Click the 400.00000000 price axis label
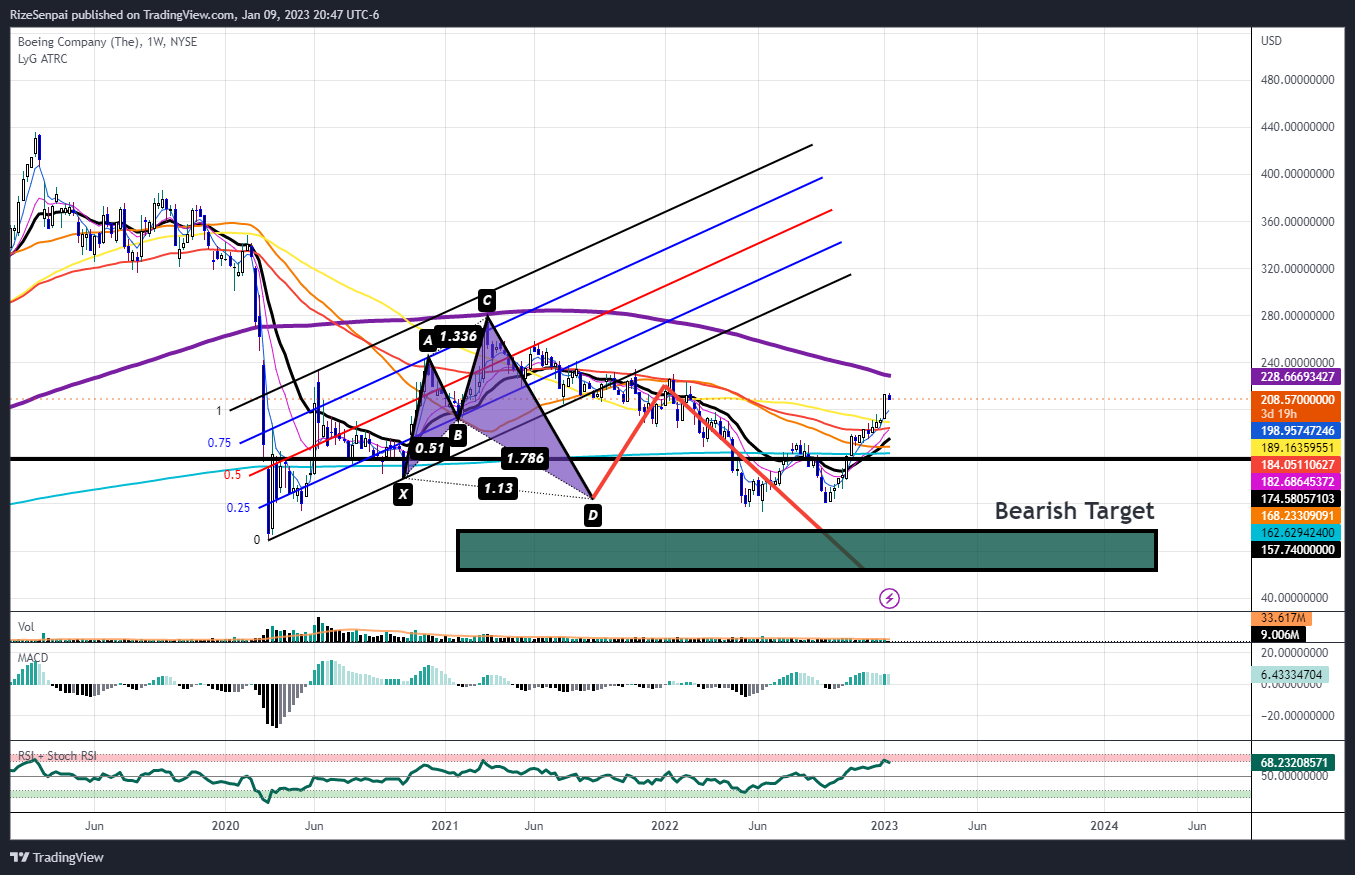Viewport: 1355px width, 875px height. 1299,174
